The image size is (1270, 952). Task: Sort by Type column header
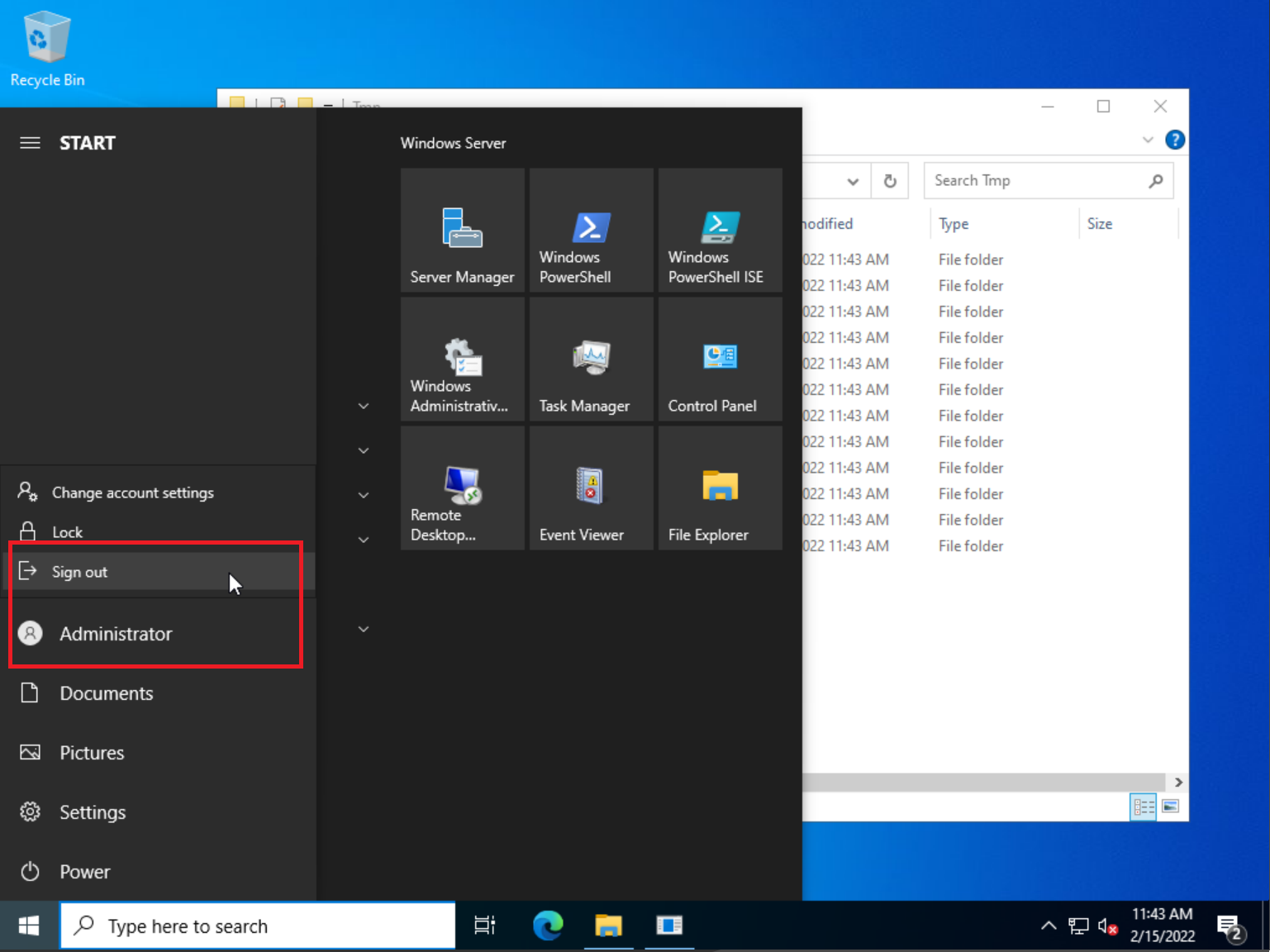pos(1004,224)
